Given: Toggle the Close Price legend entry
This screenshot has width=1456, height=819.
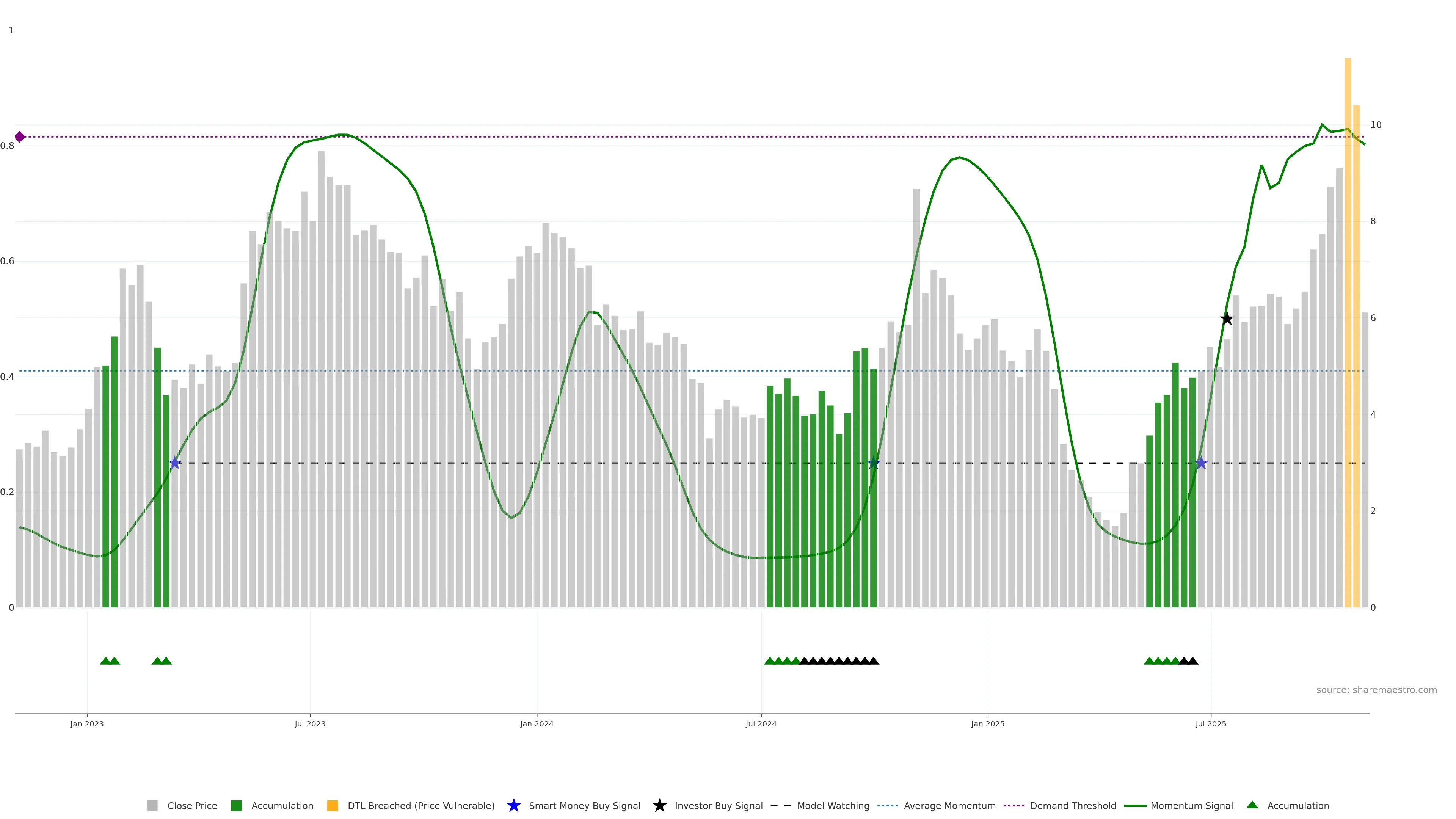Looking at the screenshot, I should 192,805.
